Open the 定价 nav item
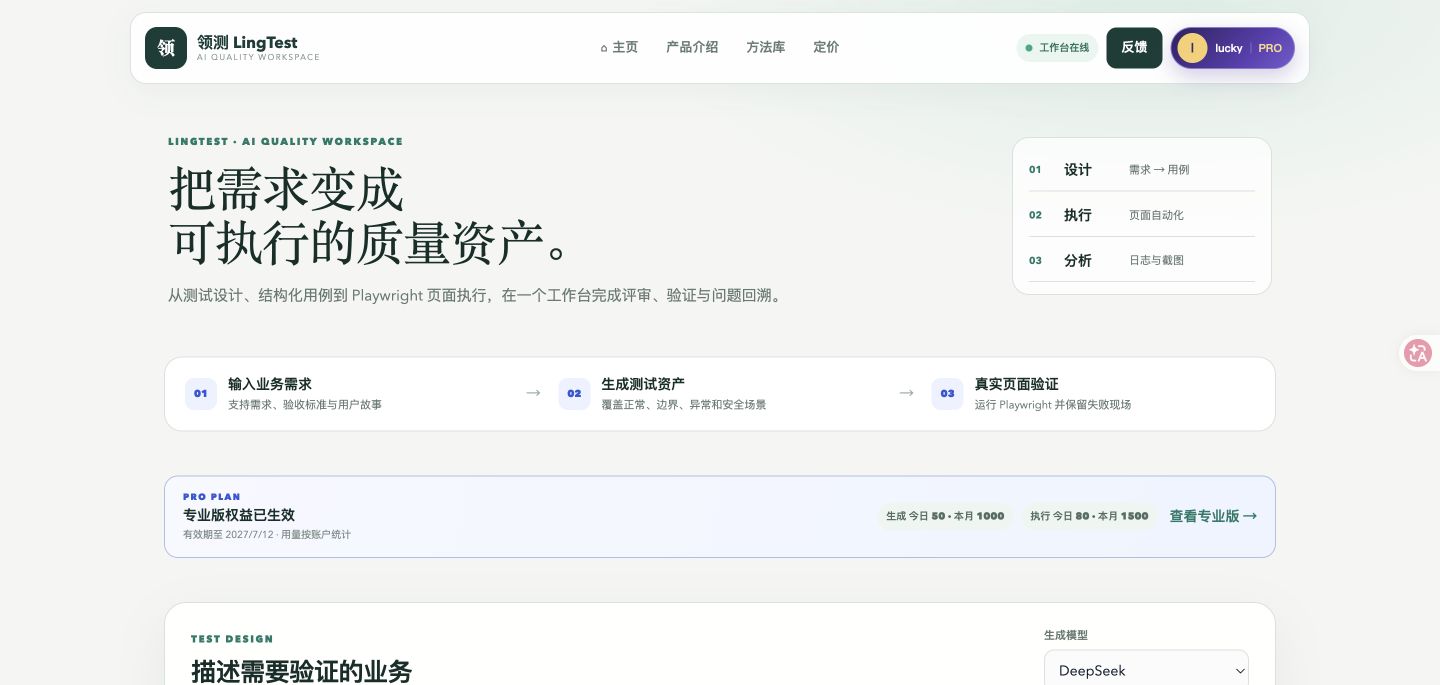Image resolution: width=1440 pixels, height=685 pixels. point(826,47)
